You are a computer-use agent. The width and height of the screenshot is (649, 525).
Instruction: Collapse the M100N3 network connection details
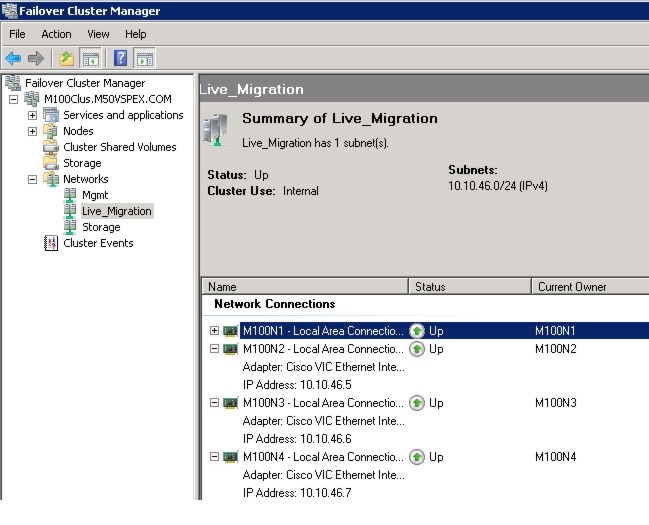[x=214, y=402]
